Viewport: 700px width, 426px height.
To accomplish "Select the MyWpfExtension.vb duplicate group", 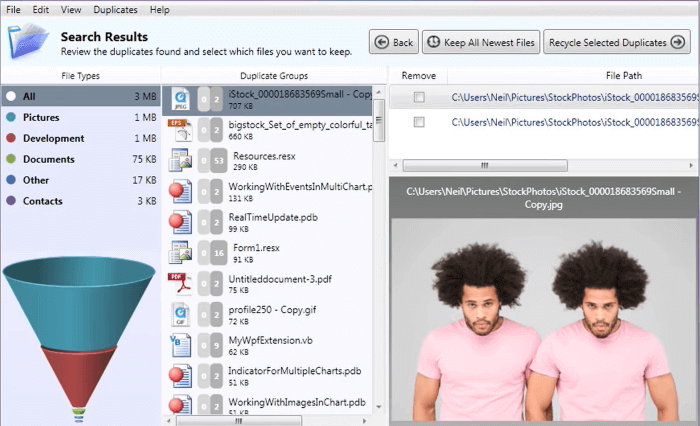I will click(x=267, y=345).
